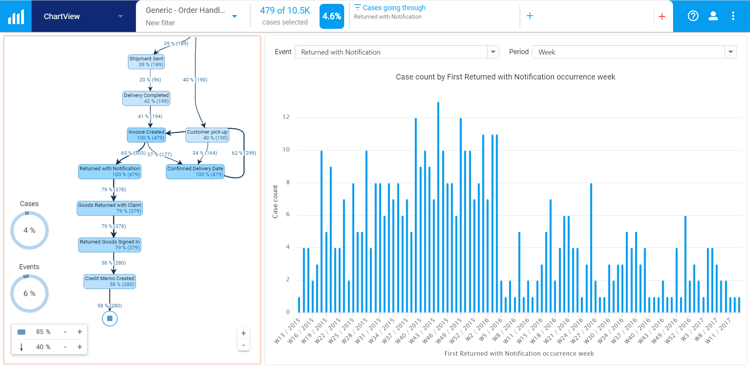Screen dimensions: 750x367
Task: Increase the 40% flows percentage
Action: pyautogui.click(x=79, y=347)
